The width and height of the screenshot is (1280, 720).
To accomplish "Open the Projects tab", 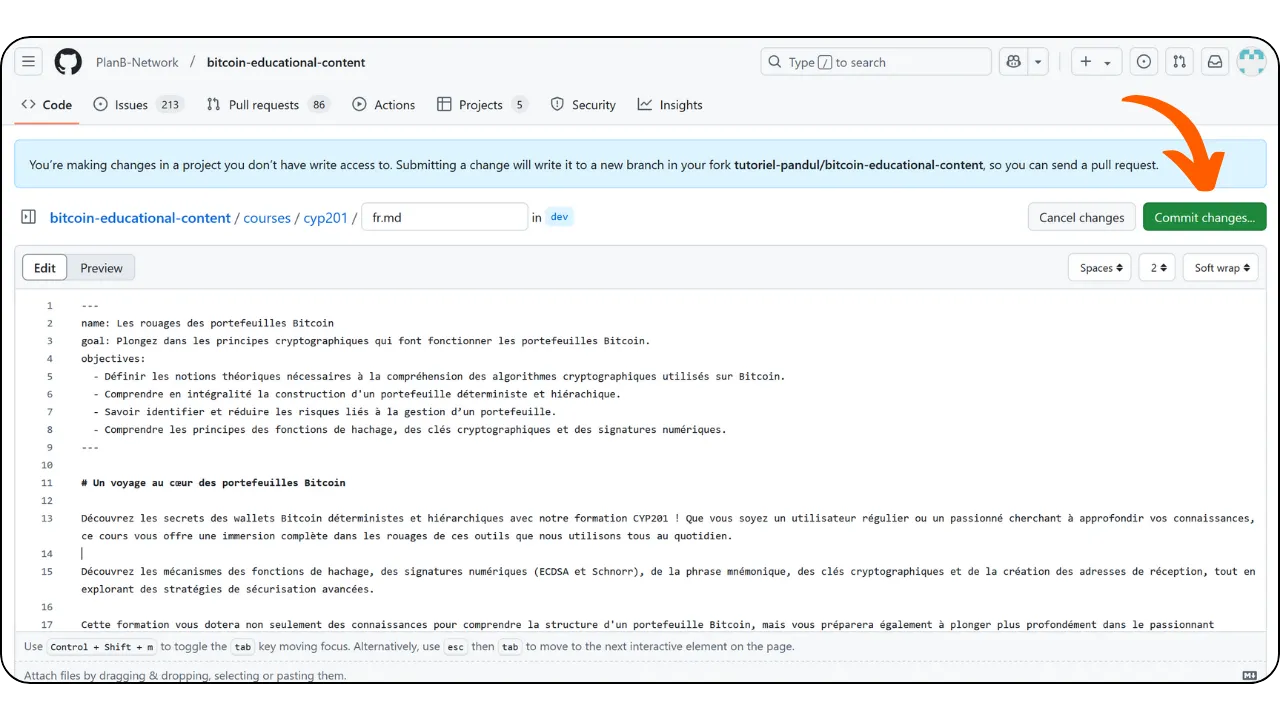I will tap(482, 105).
